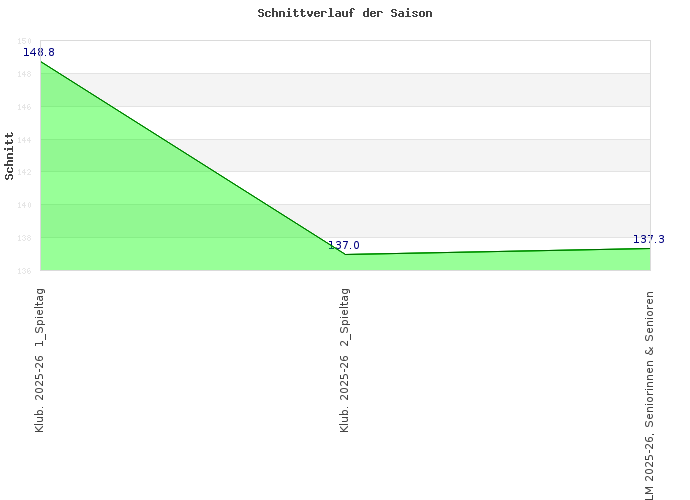Click the line vertex below the 137.0 label

(345, 254)
